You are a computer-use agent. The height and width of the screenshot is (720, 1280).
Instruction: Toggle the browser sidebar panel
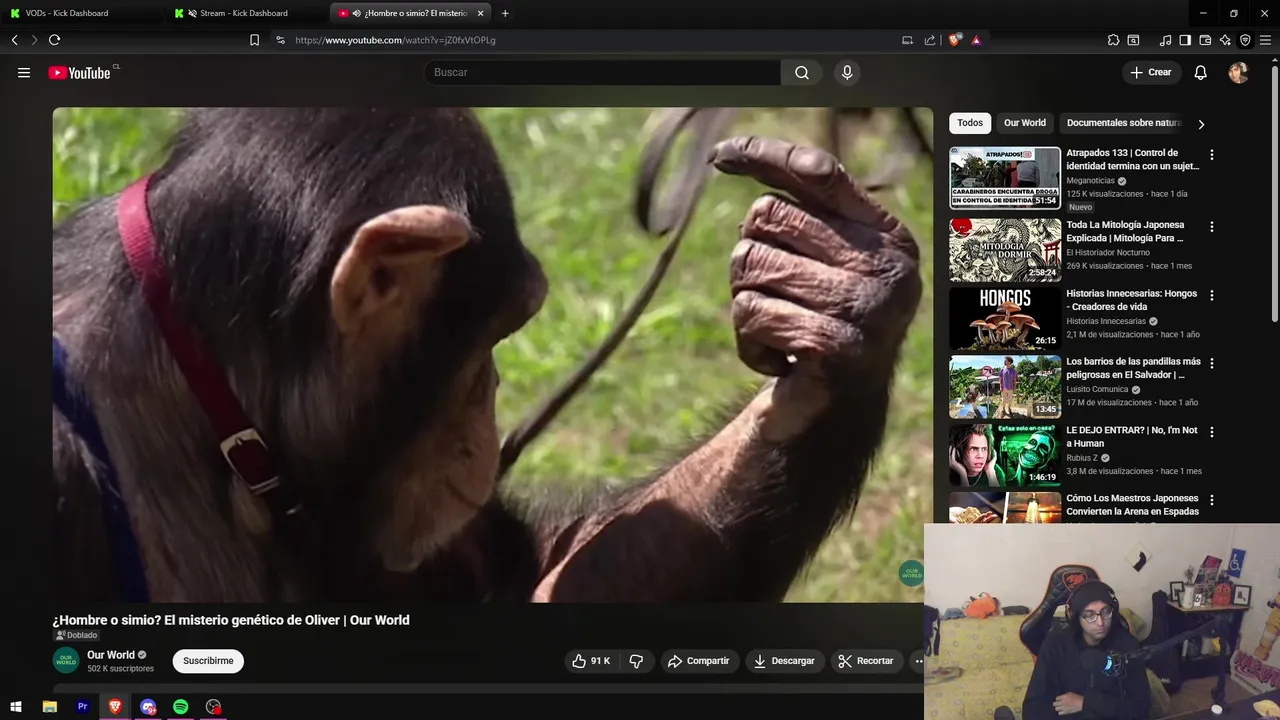coord(1185,40)
